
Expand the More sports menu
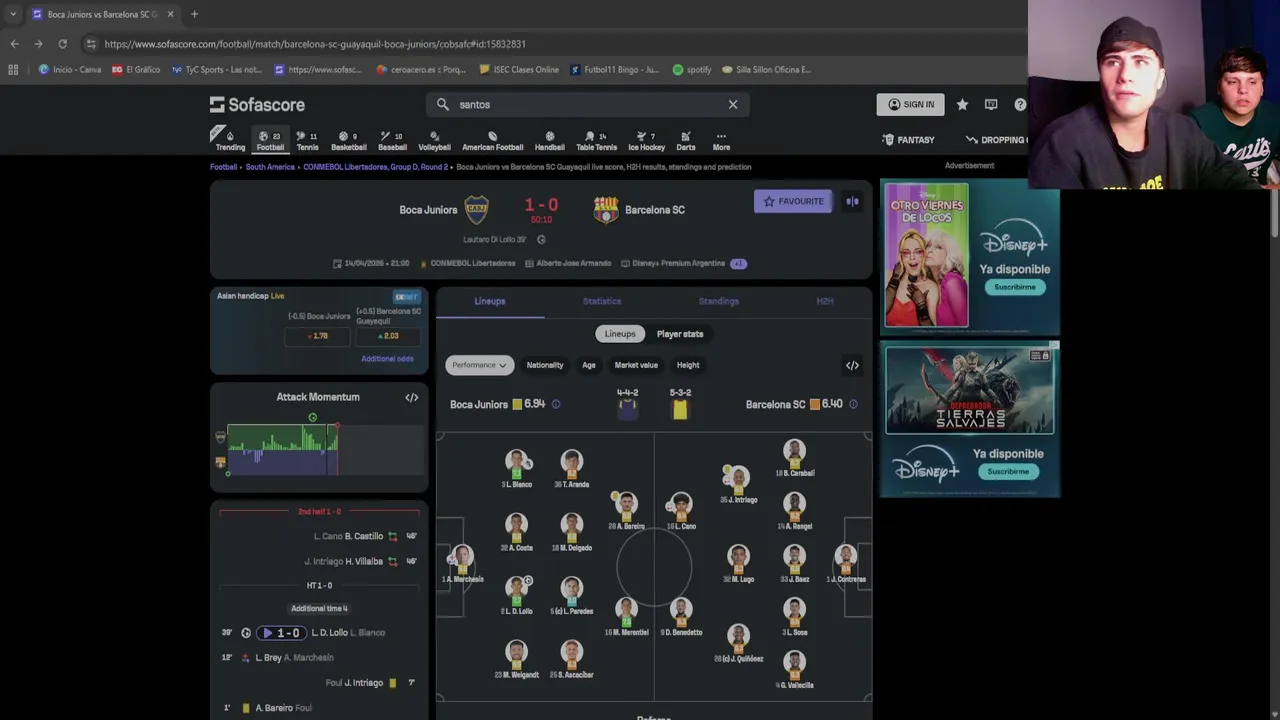click(x=721, y=140)
